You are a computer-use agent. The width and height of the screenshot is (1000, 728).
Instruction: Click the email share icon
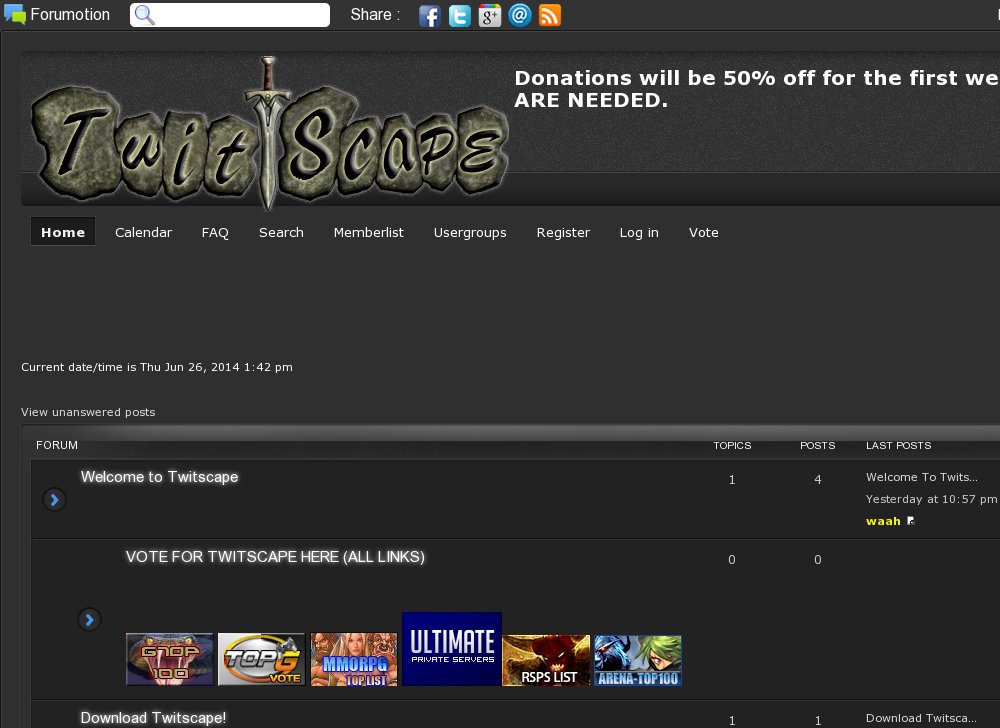point(519,16)
